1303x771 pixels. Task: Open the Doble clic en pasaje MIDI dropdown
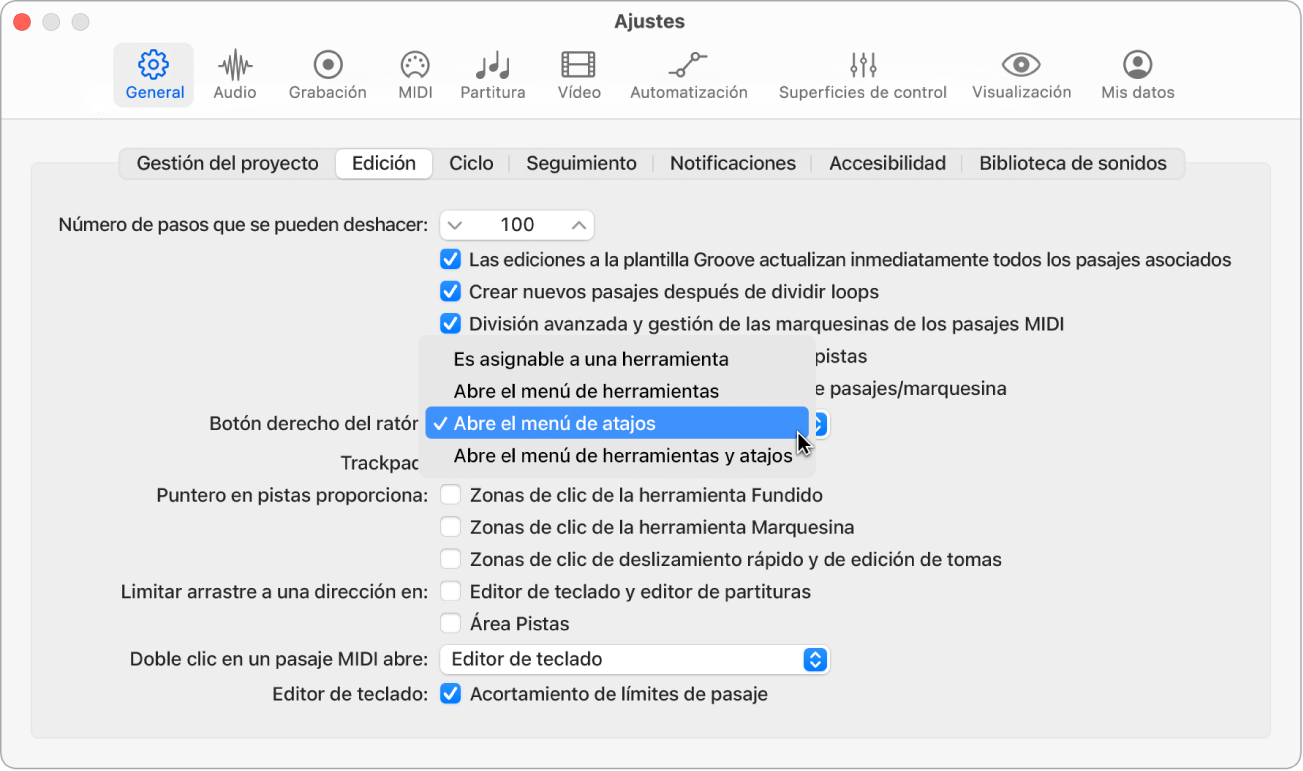(634, 659)
